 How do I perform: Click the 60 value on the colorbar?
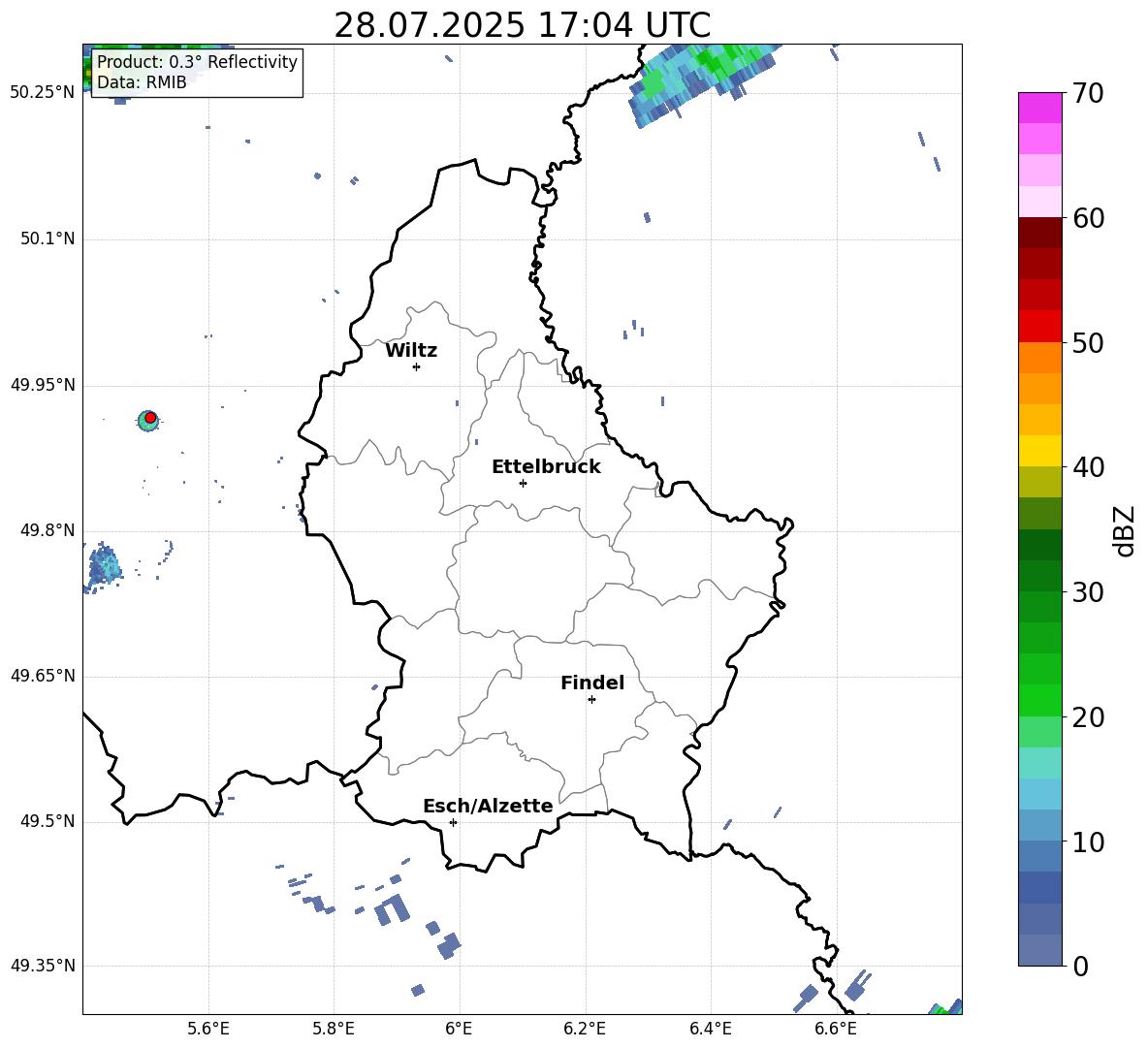pyautogui.click(x=1088, y=218)
